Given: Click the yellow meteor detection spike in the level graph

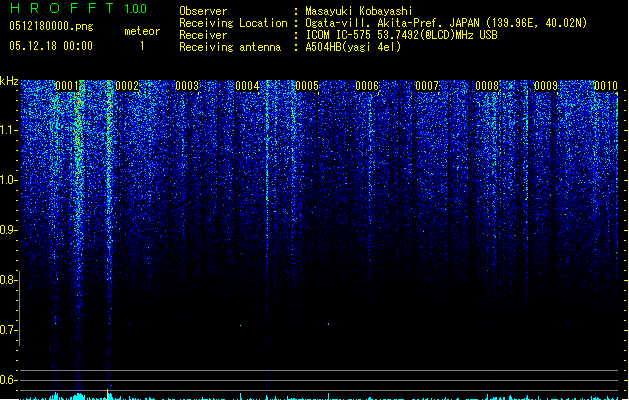Looking at the screenshot, I should click(107, 394).
